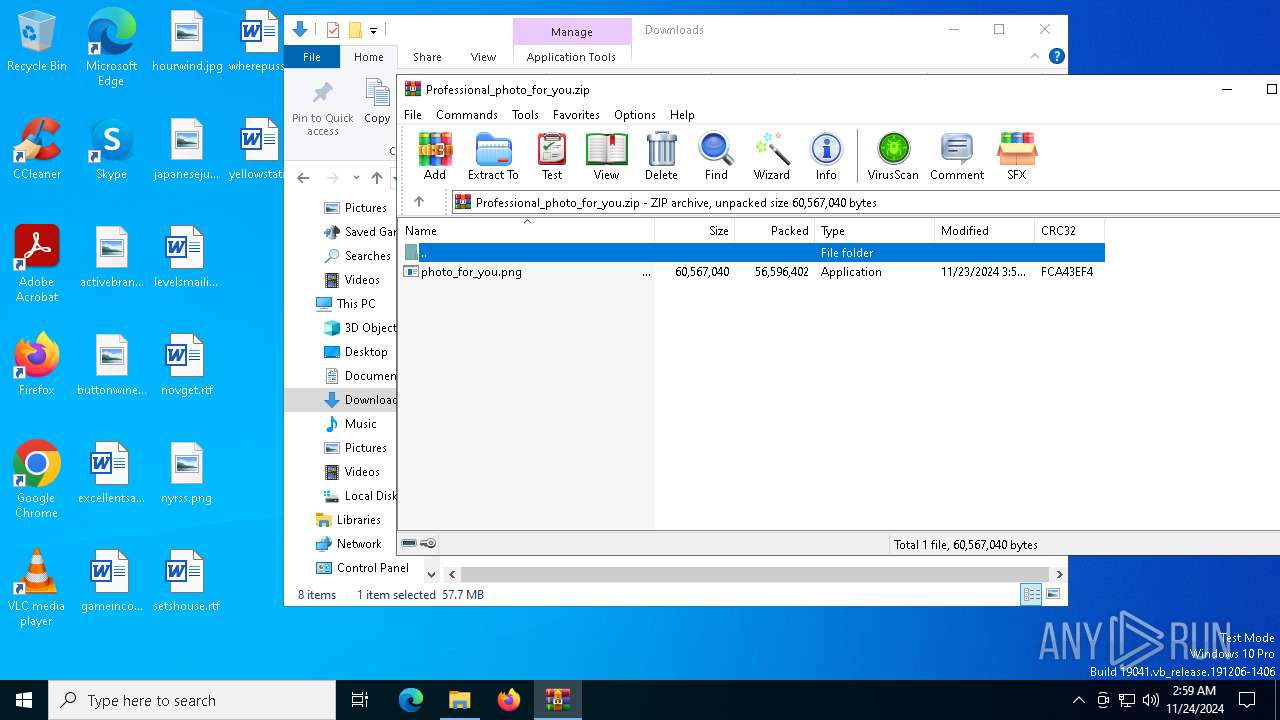Switch Explorer to large icons view

click(x=1052, y=594)
